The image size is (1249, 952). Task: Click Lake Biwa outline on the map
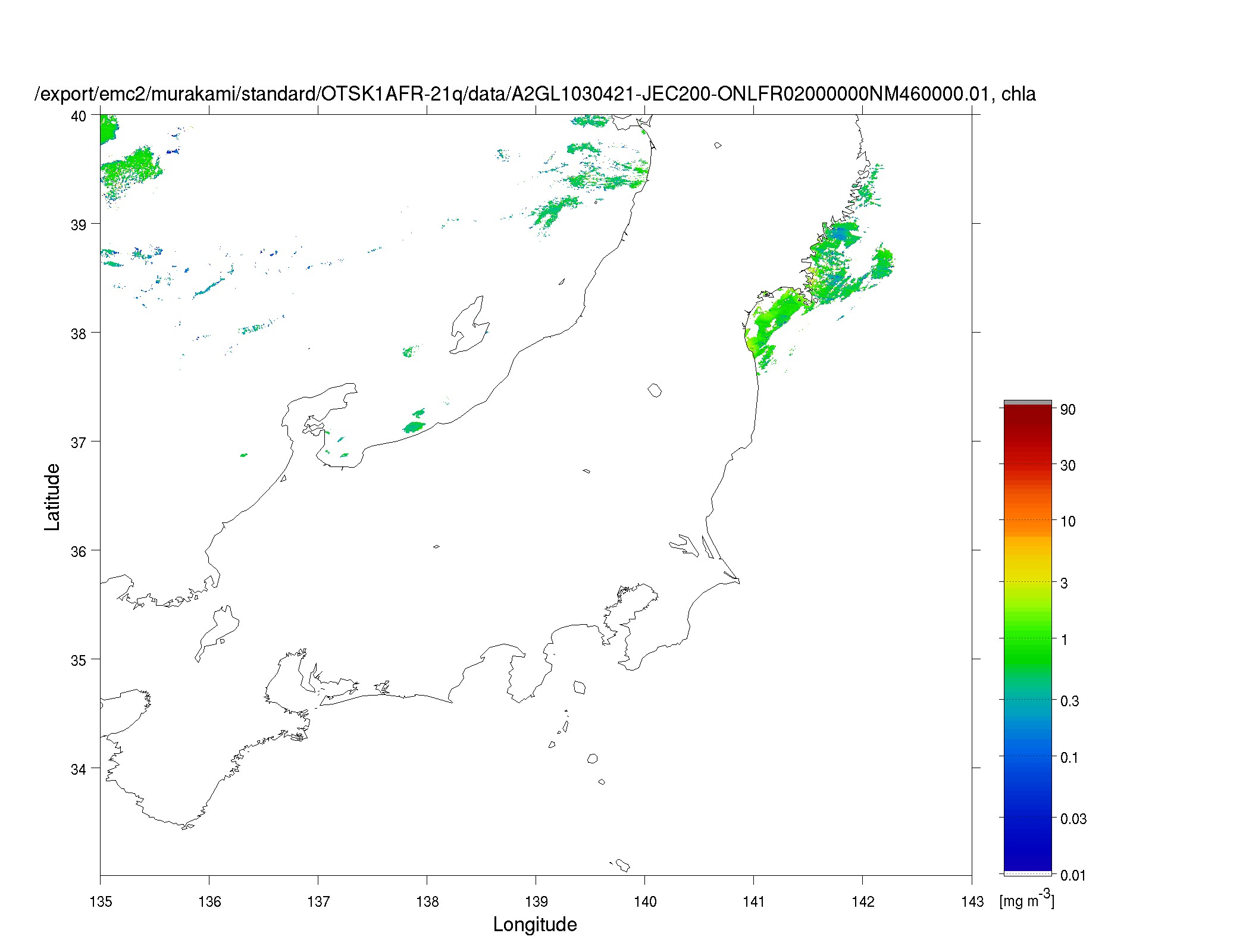(217, 634)
